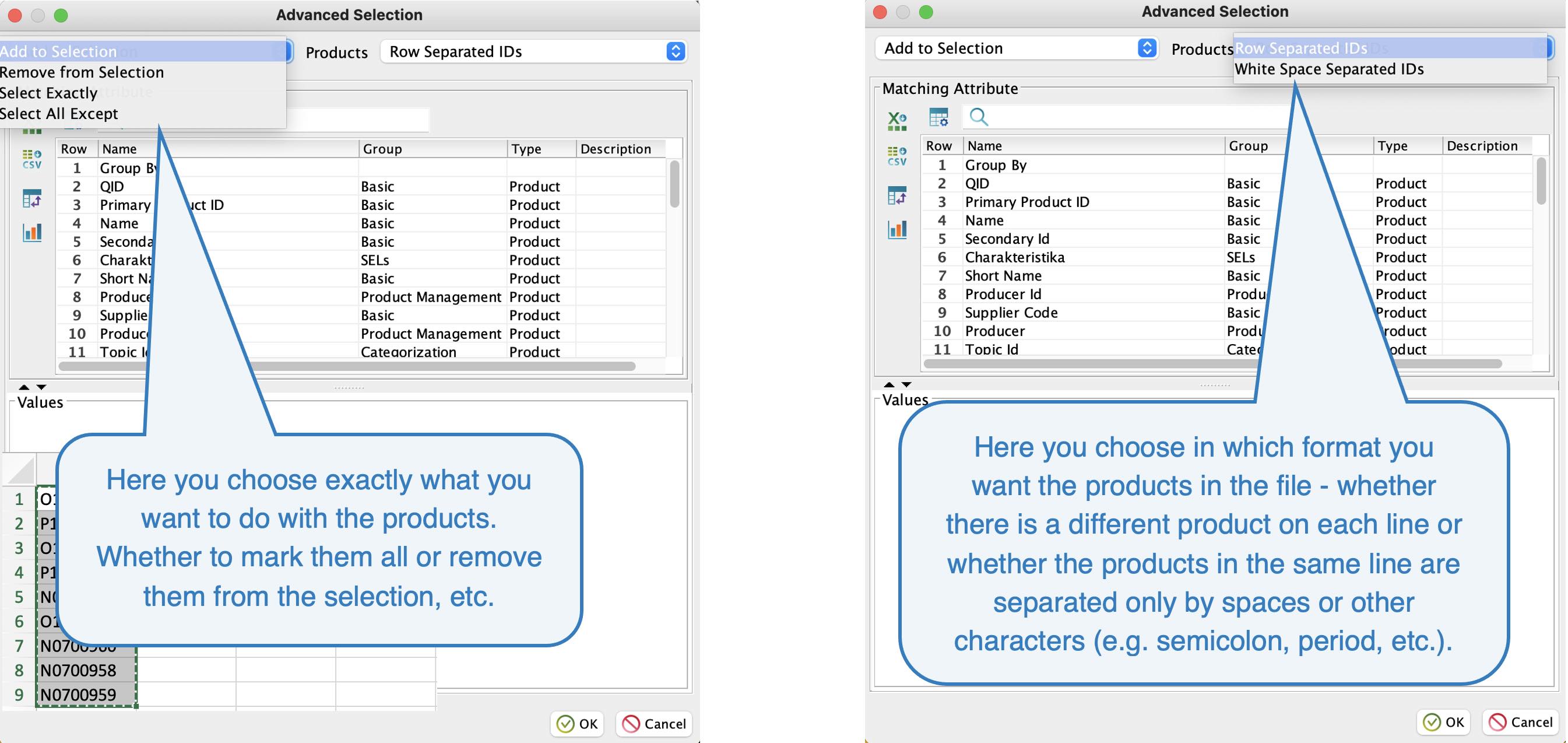Click the up triangle above Values in right window

pos(889,384)
